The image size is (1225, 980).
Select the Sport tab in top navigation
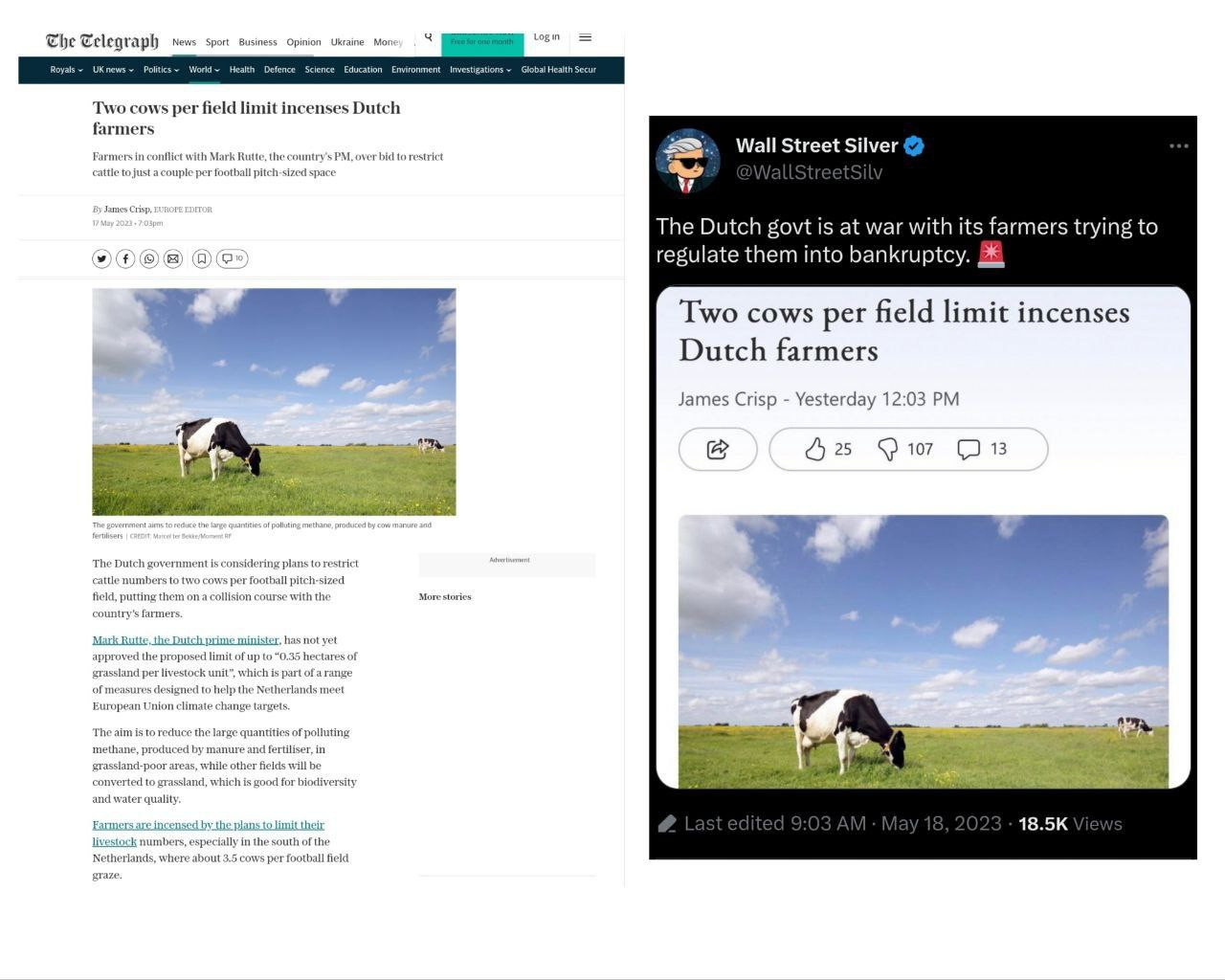pyautogui.click(x=217, y=42)
